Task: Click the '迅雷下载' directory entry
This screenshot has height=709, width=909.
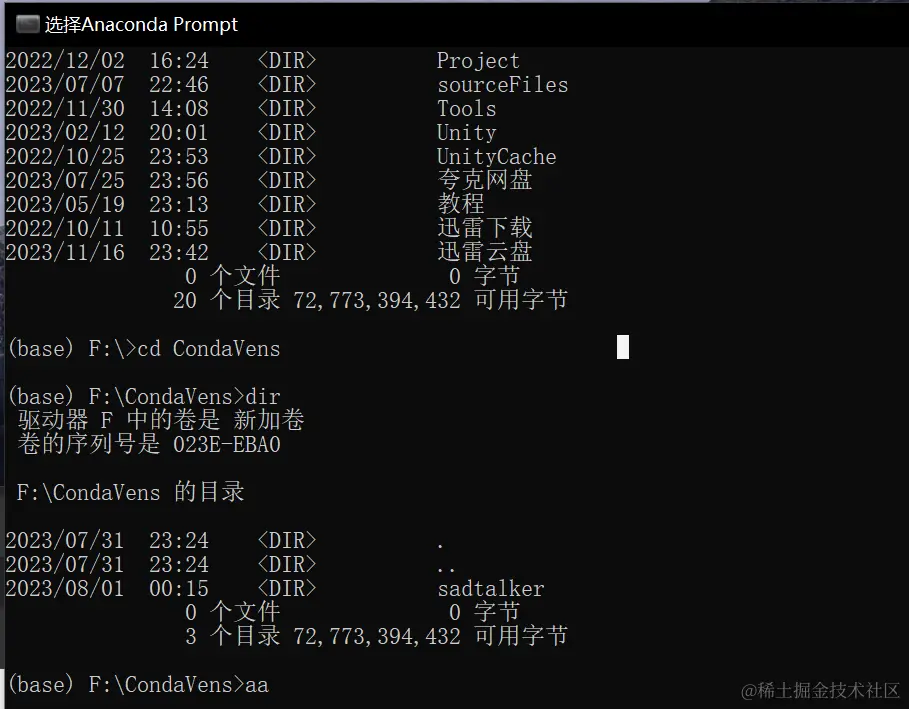Action: (485, 228)
